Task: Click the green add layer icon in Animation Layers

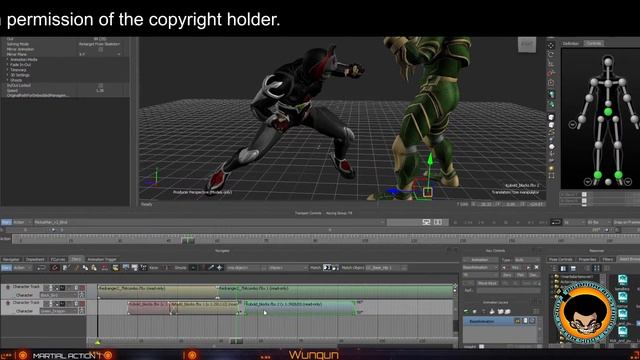Action: (466, 311)
